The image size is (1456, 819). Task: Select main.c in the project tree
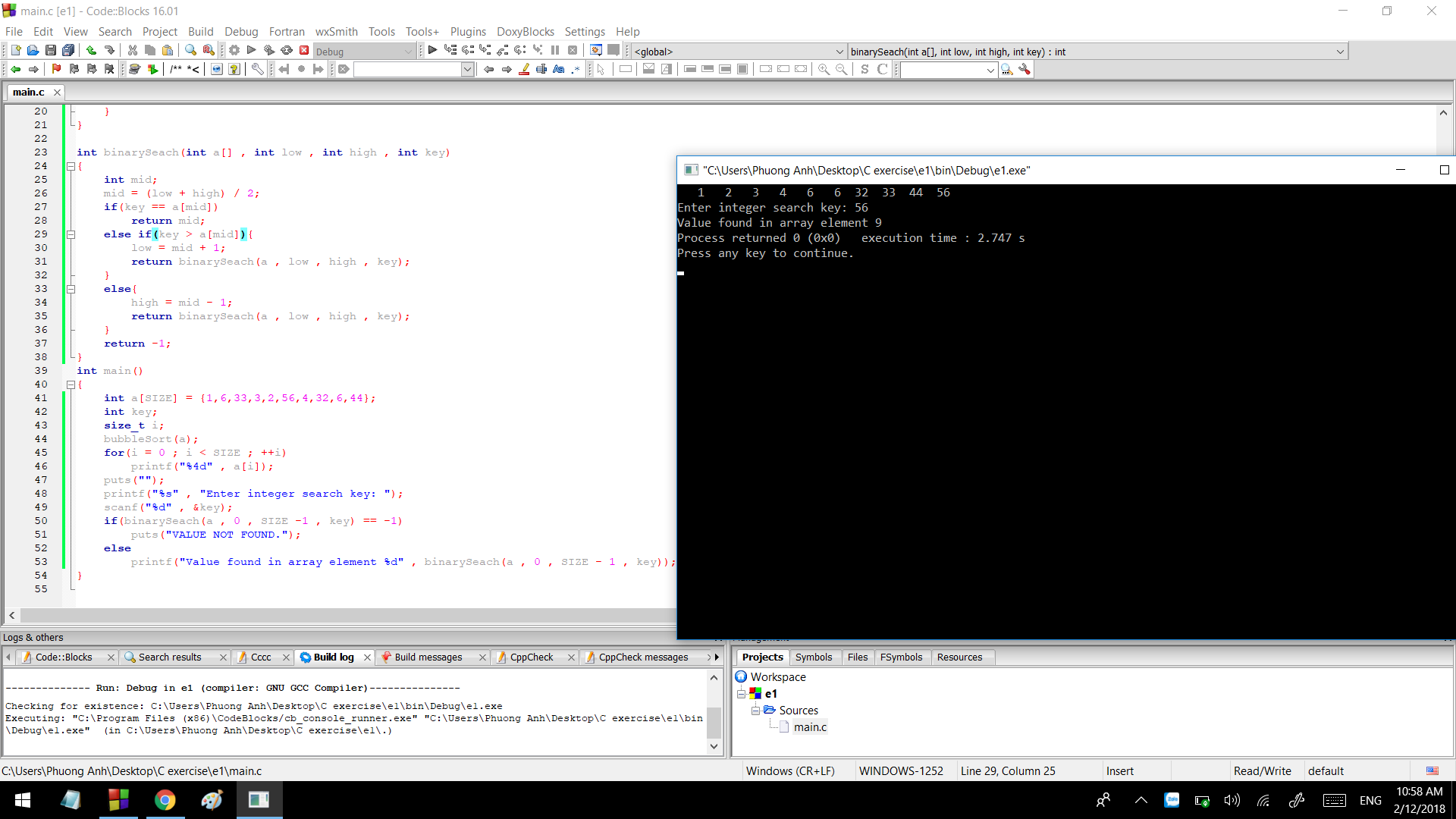(810, 727)
